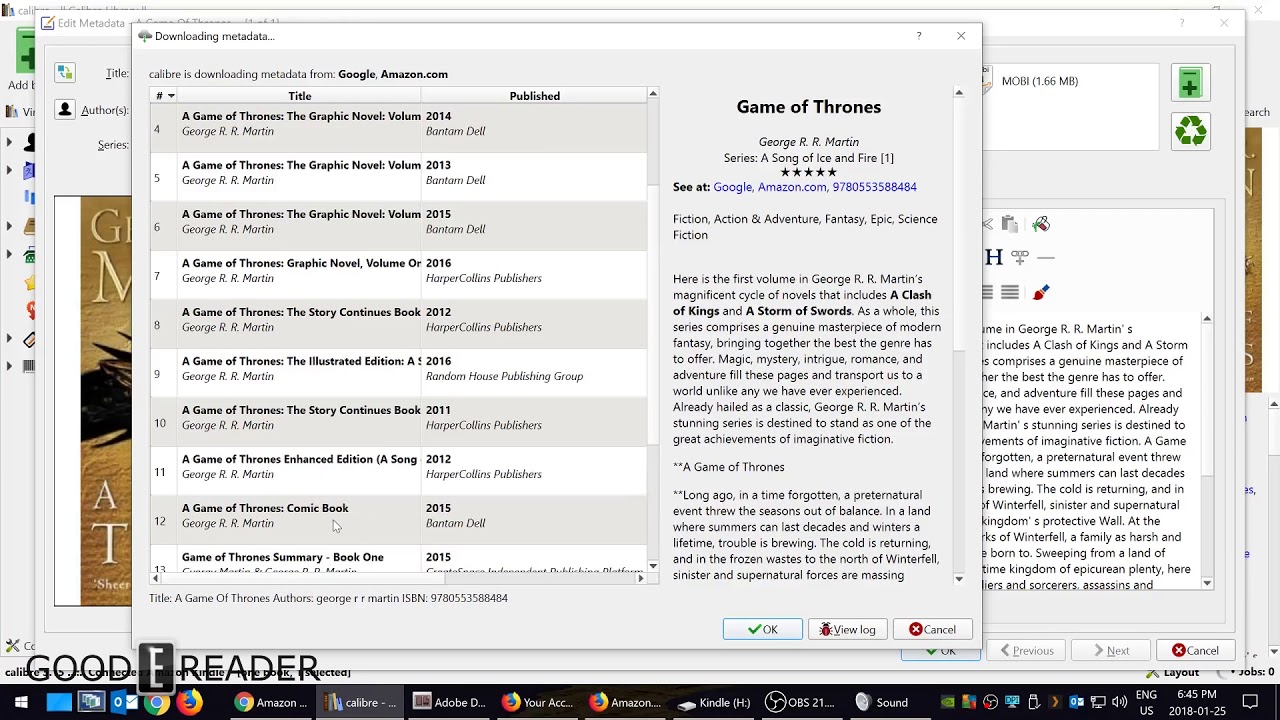Click the Chrome icon pinned on taskbar
Viewport: 1280px width, 720px height.
point(157,702)
